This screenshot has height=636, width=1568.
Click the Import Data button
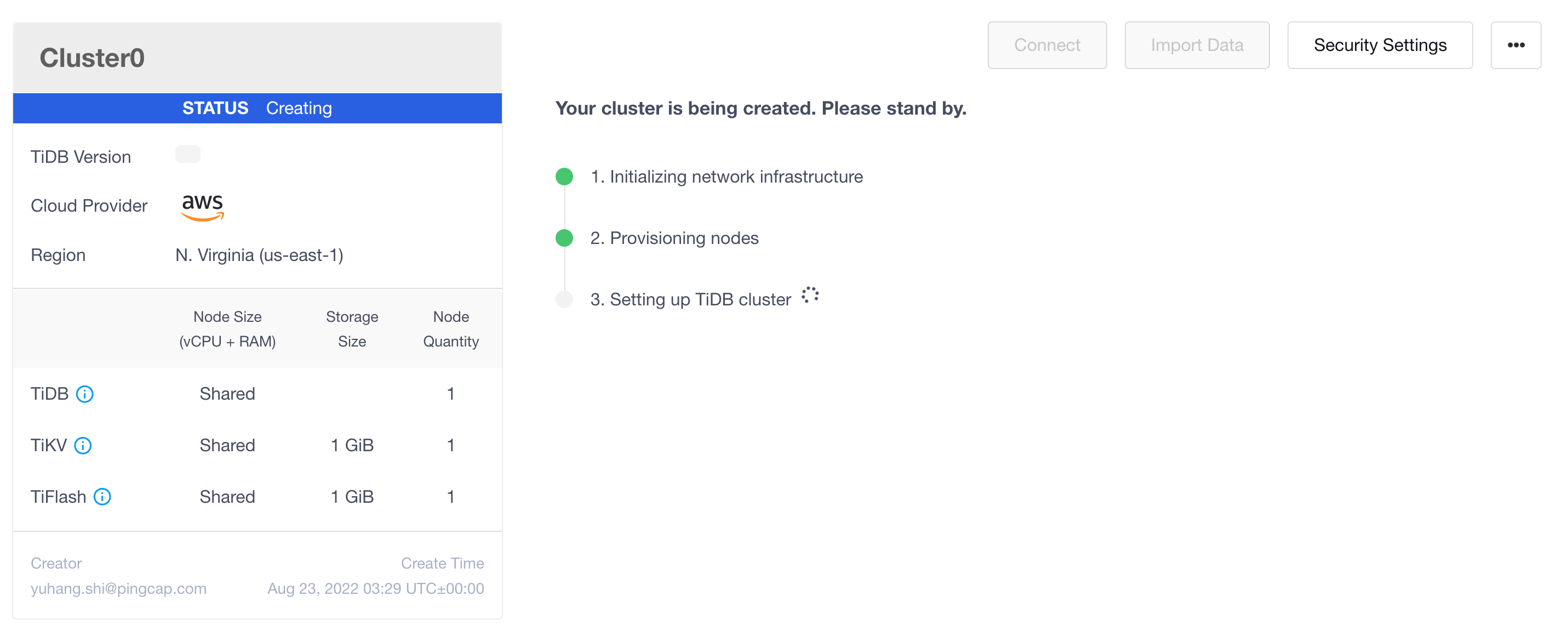(x=1197, y=45)
